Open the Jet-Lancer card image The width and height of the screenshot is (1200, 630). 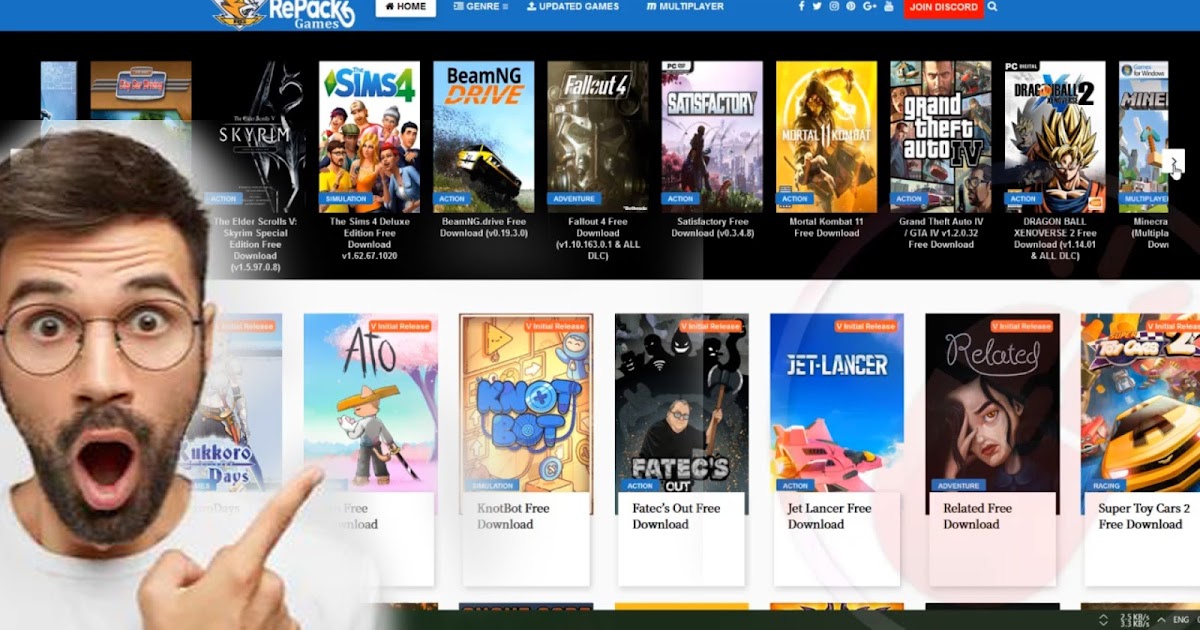tap(837, 403)
